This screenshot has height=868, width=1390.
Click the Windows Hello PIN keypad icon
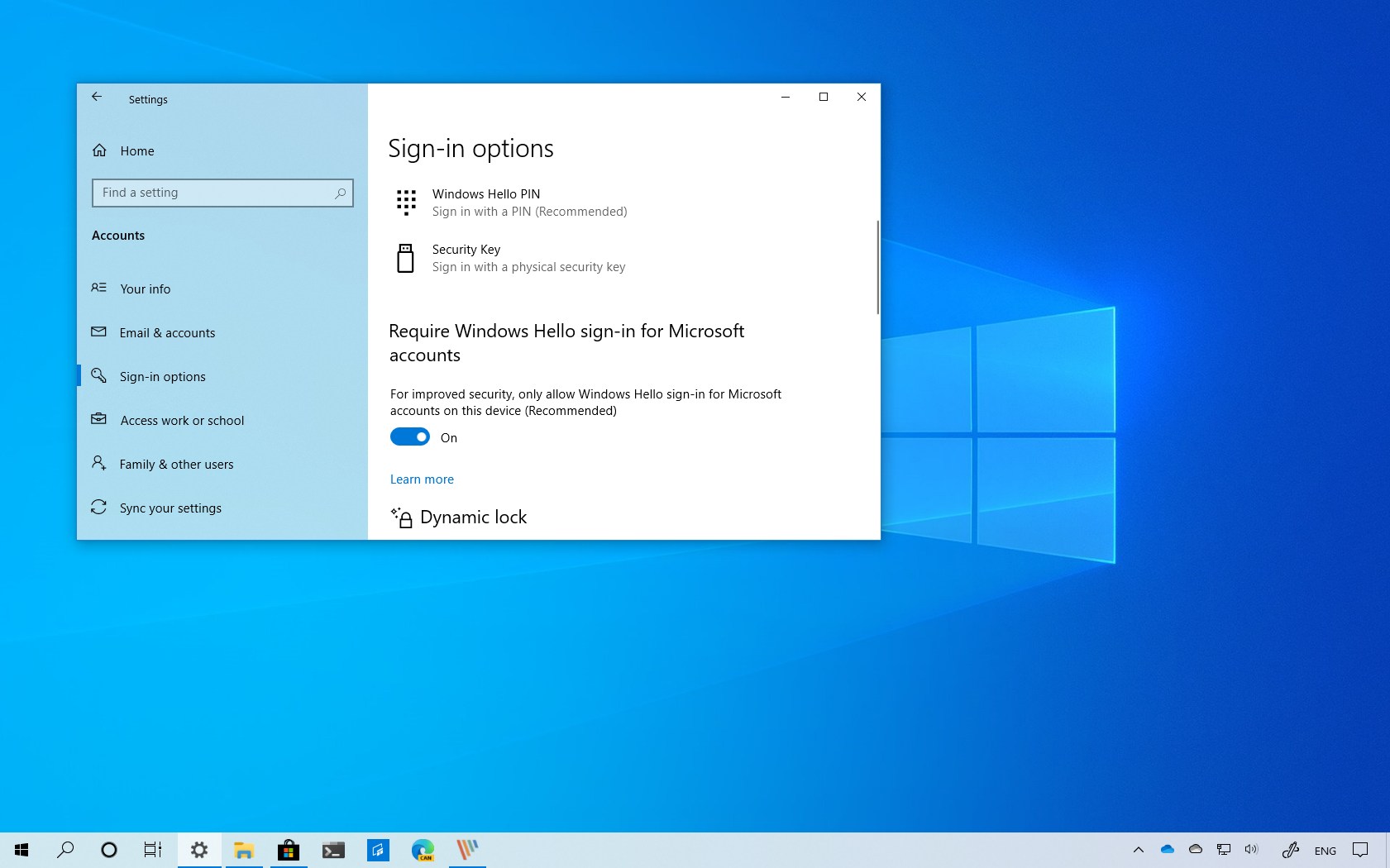tap(406, 203)
